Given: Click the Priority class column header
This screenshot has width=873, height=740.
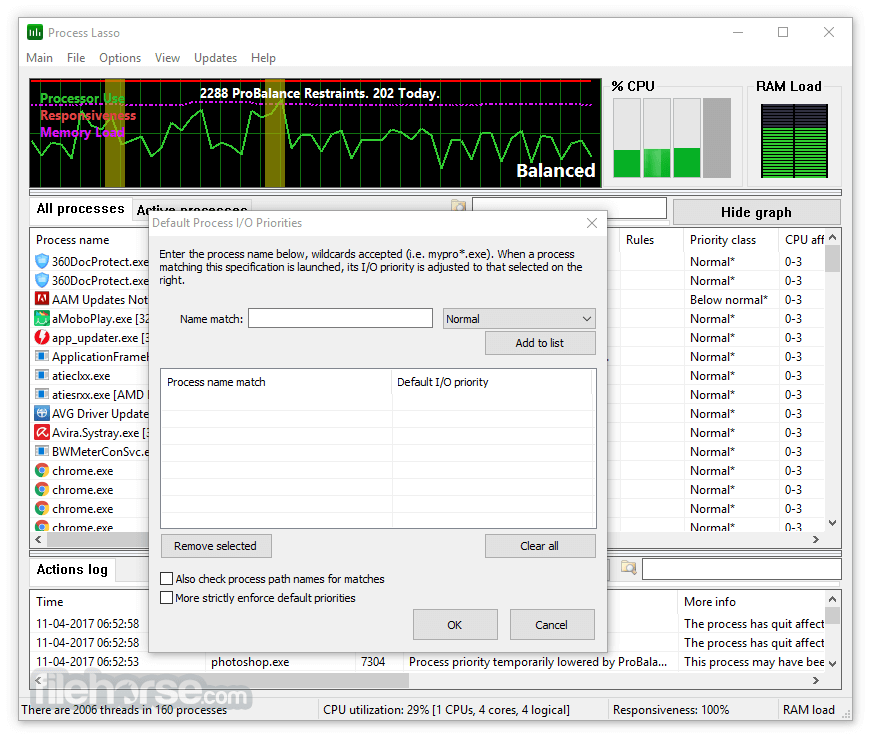Looking at the screenshot, I should (x=731, y=240).
